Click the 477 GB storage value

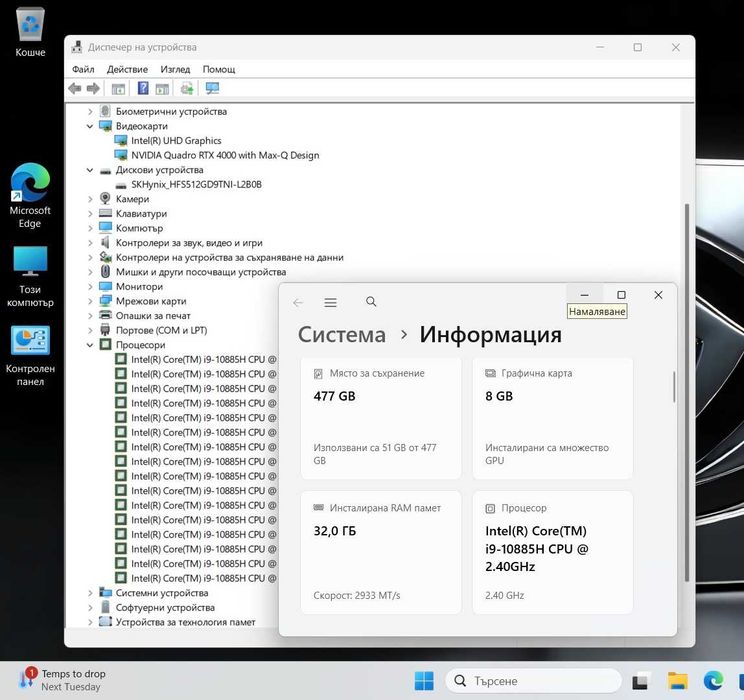point(334,396)
